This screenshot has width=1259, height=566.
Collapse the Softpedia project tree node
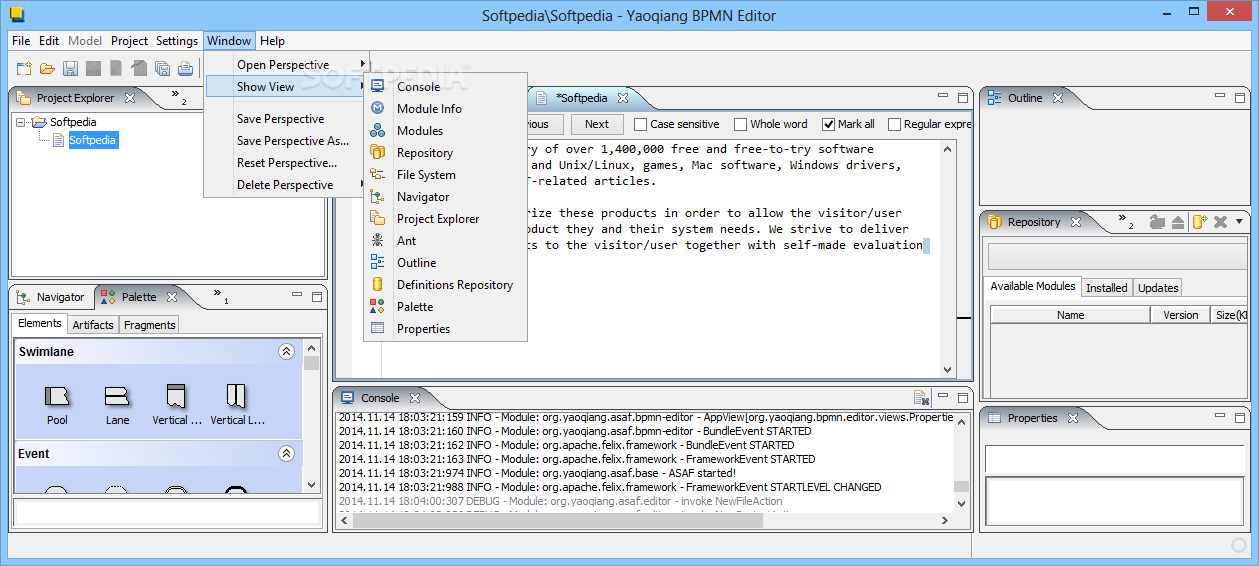pos(21,122)
